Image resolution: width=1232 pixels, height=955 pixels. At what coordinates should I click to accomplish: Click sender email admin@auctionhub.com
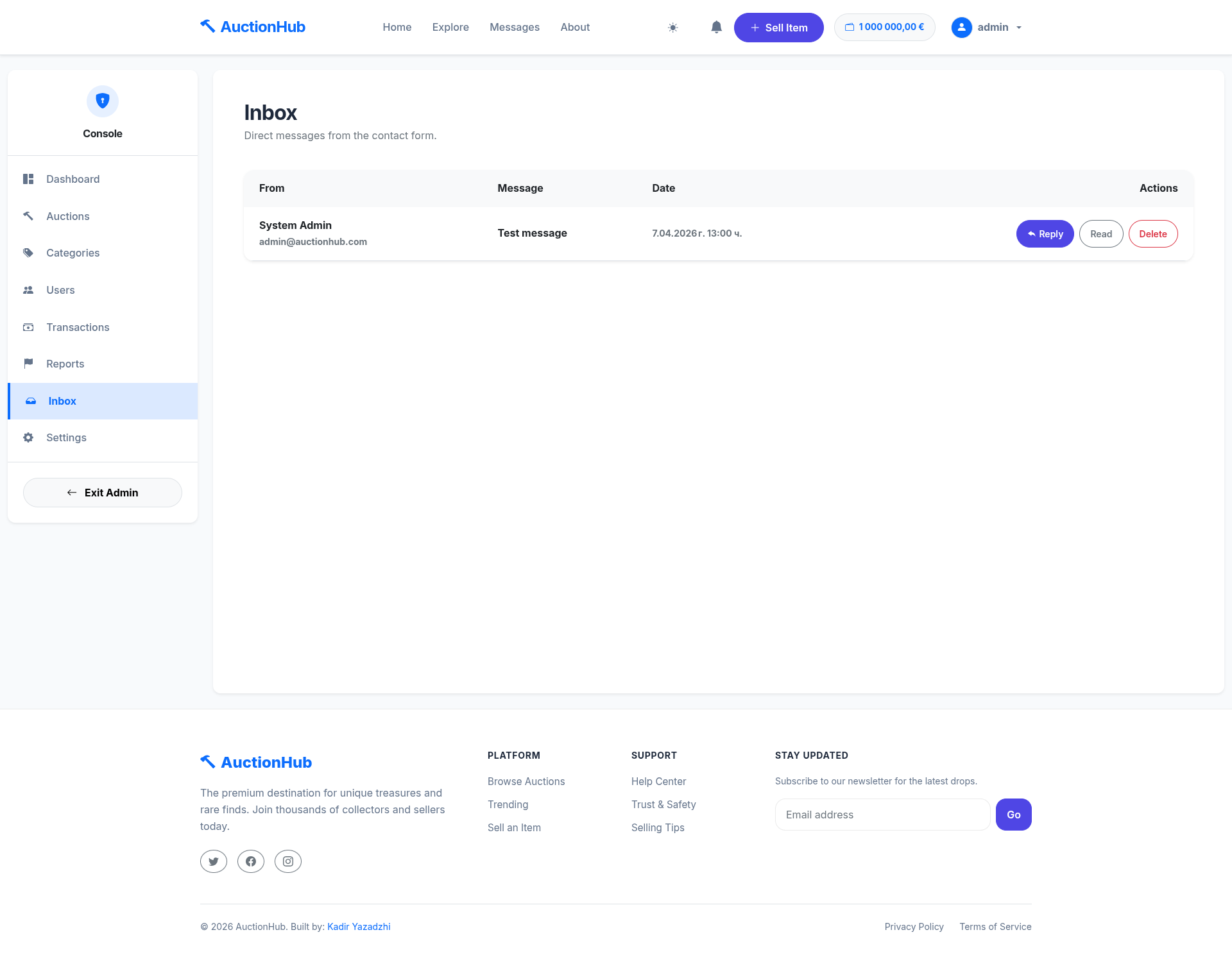click(x=313, y=242)
